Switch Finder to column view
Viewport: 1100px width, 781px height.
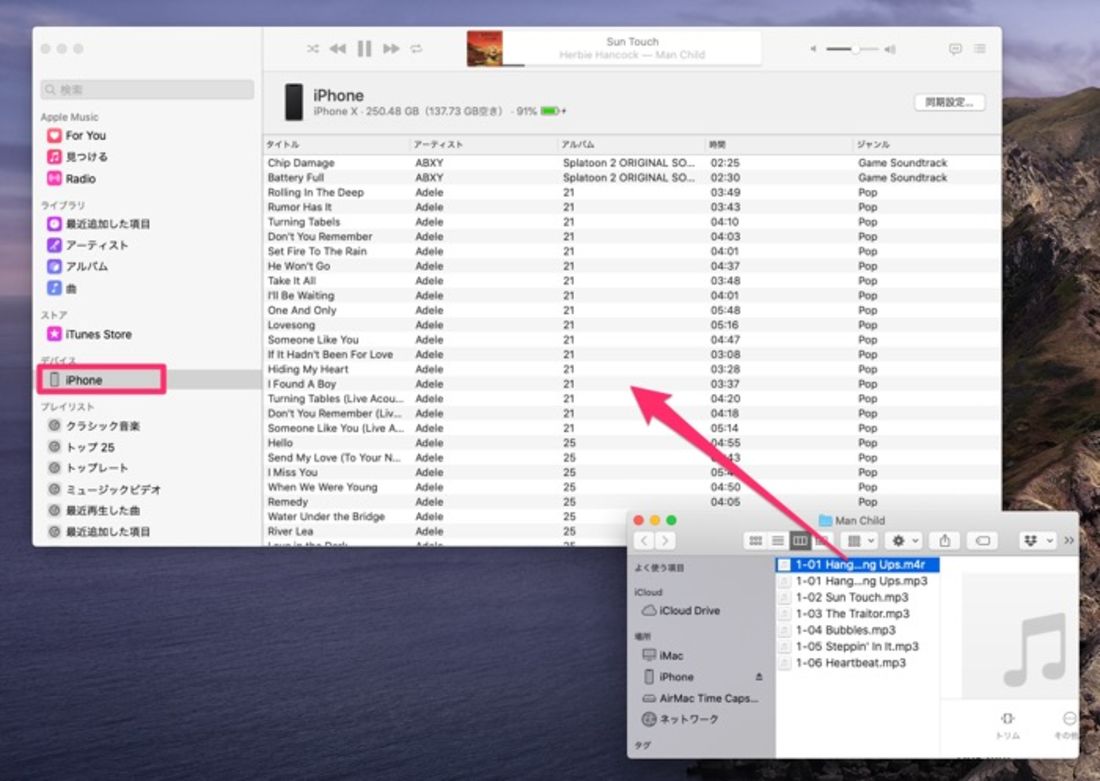pyautogui.click(x=799, y=540)
